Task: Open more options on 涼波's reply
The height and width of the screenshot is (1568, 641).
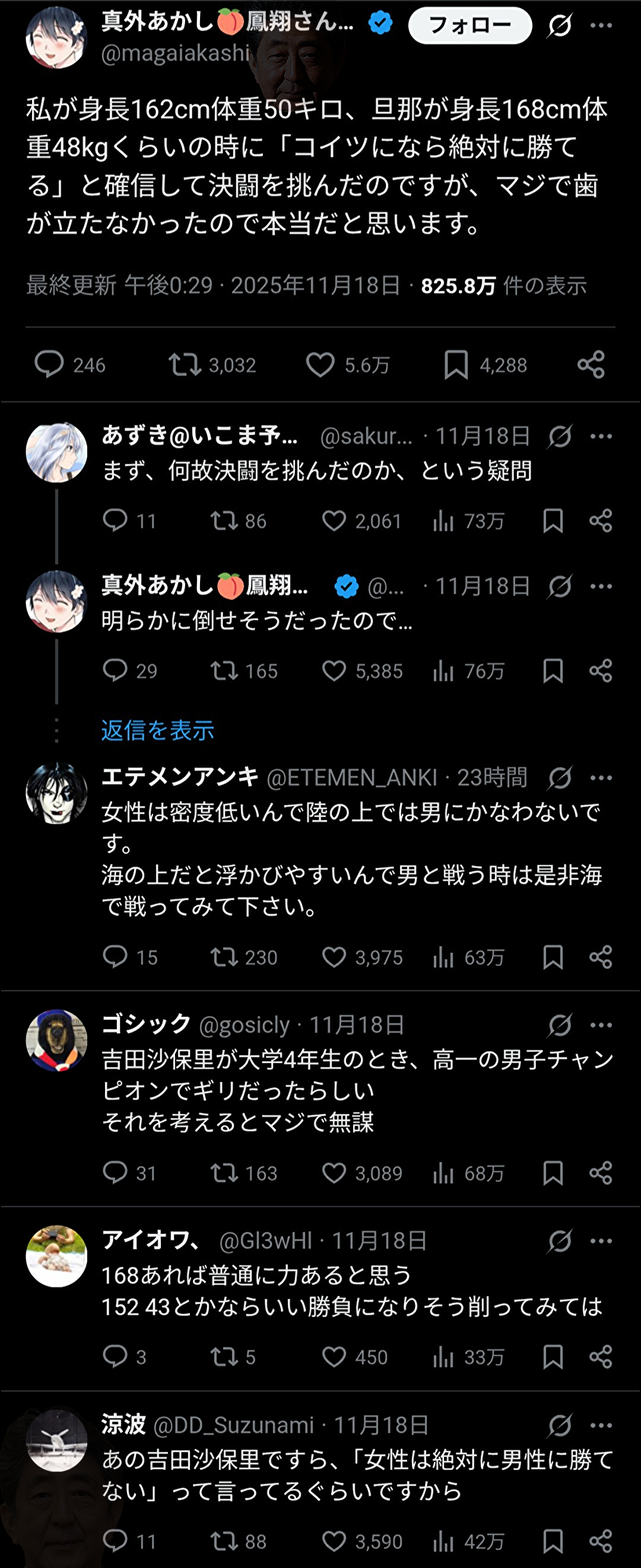Action: [x=601, y=1425]
